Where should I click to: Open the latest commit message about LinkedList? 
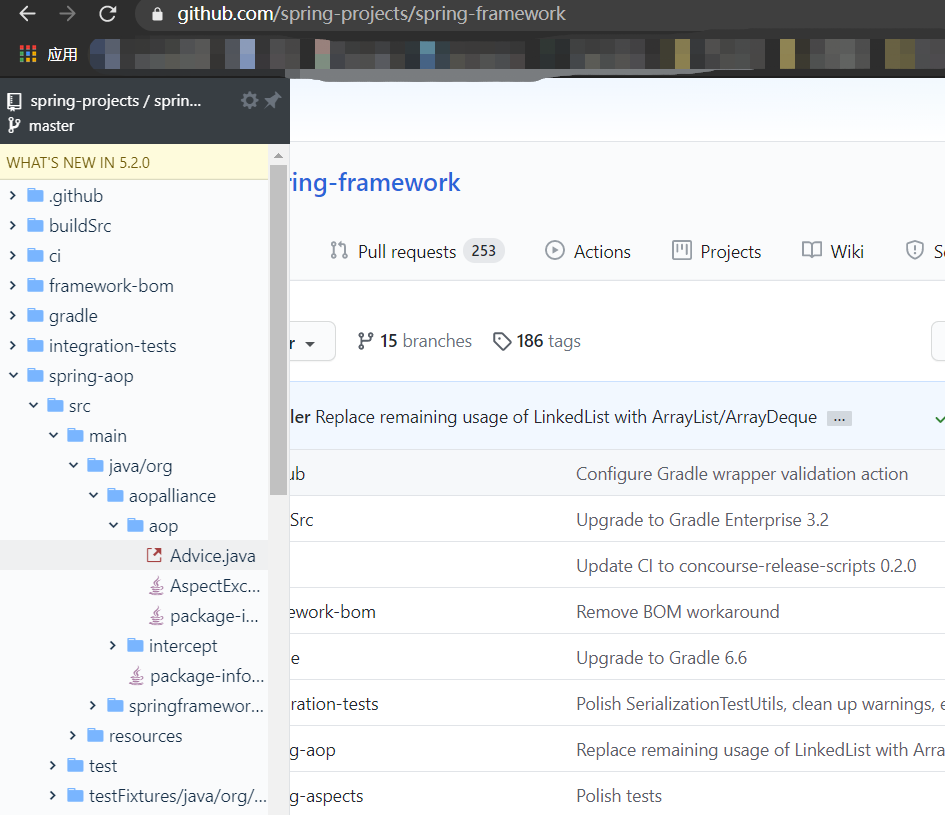566,417
